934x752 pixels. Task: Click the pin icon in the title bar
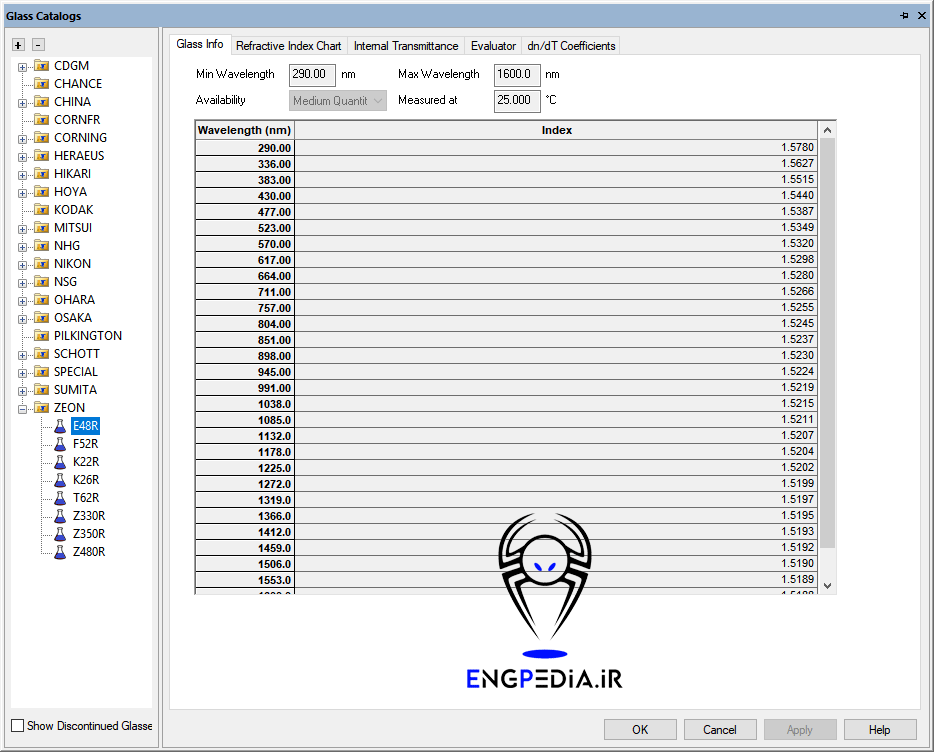[x=904, y=16]
